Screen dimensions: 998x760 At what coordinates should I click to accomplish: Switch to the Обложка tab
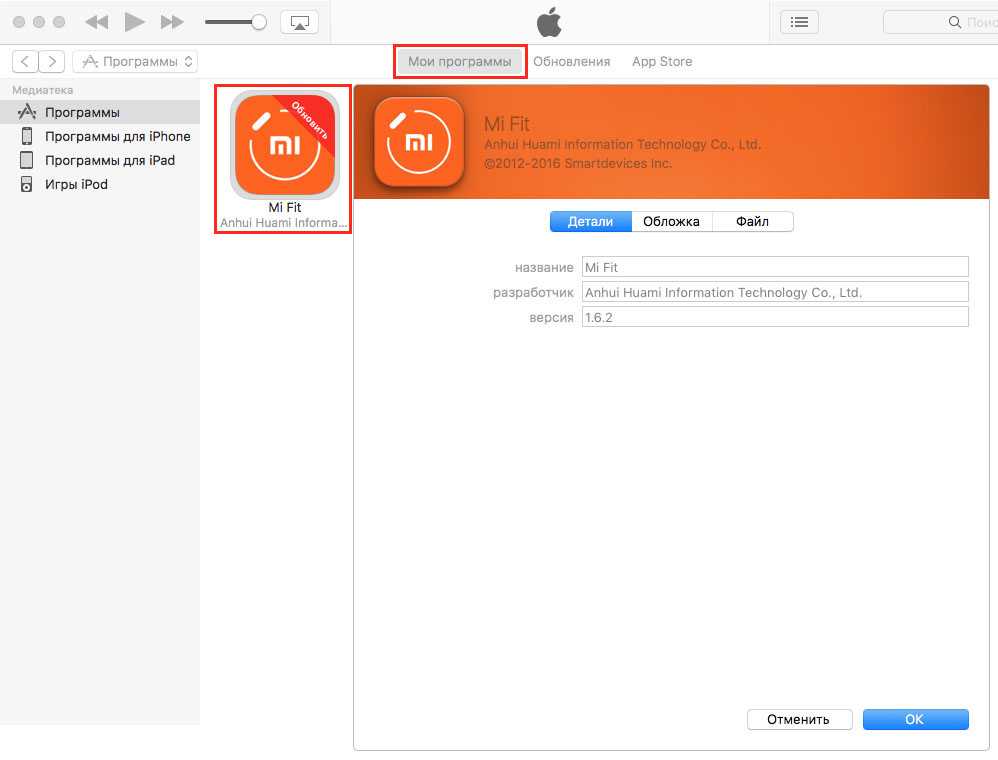pyautogui.click(x=671, y=222)
